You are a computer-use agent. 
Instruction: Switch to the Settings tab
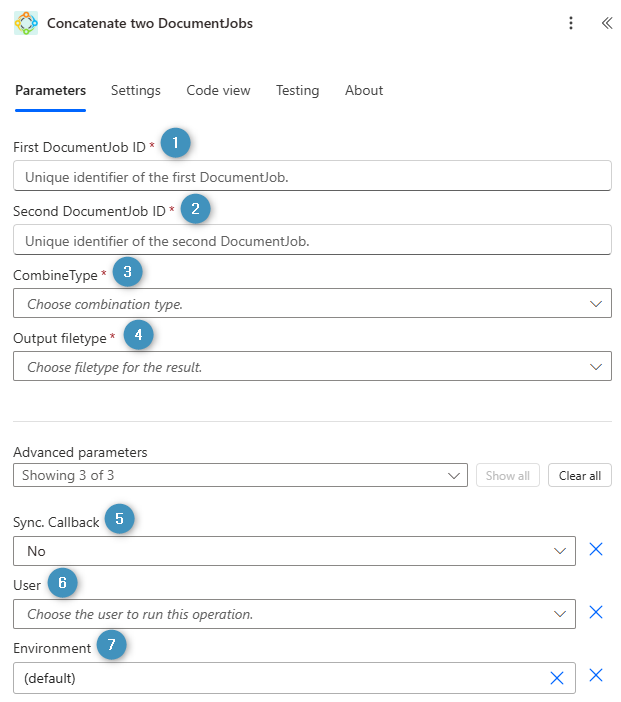click(136, 90)
